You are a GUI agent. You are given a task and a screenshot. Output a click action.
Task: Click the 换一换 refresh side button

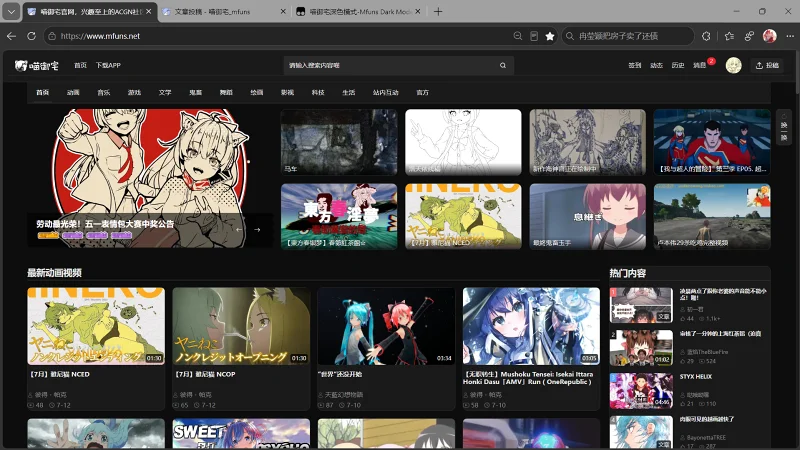click(x=784, y=128)
